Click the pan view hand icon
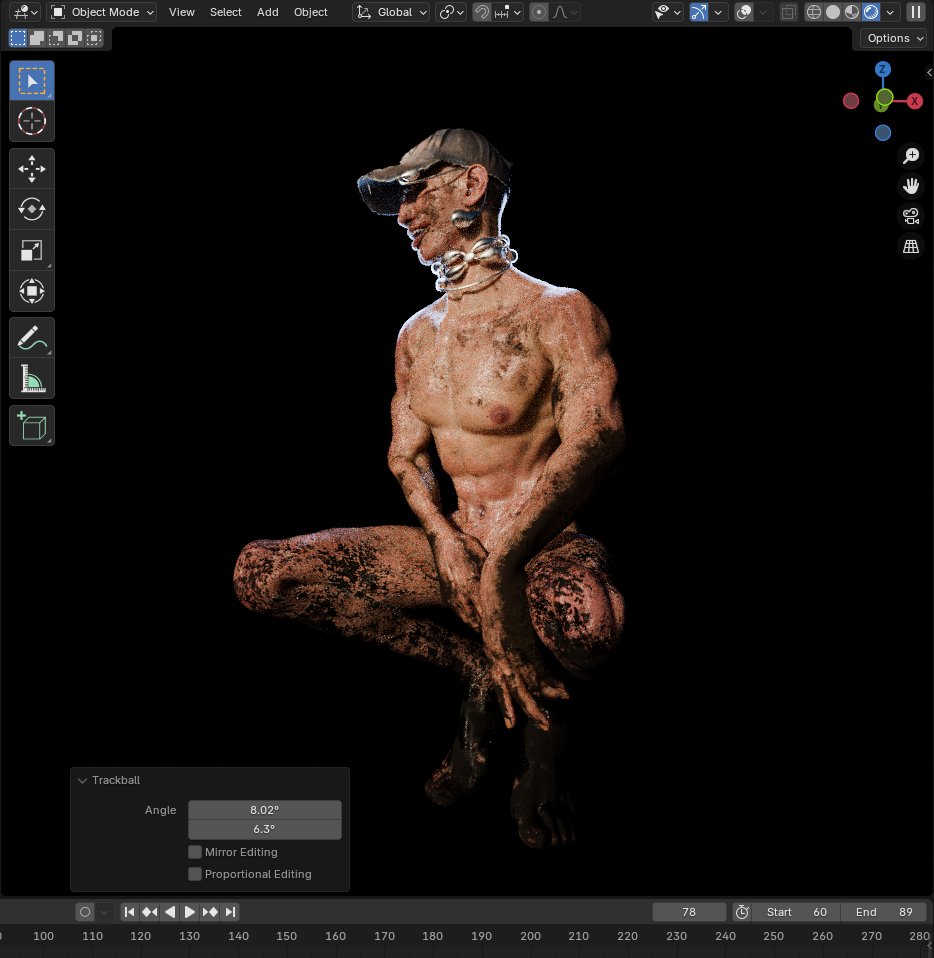 pyautogui.click(x=911, y=186)
